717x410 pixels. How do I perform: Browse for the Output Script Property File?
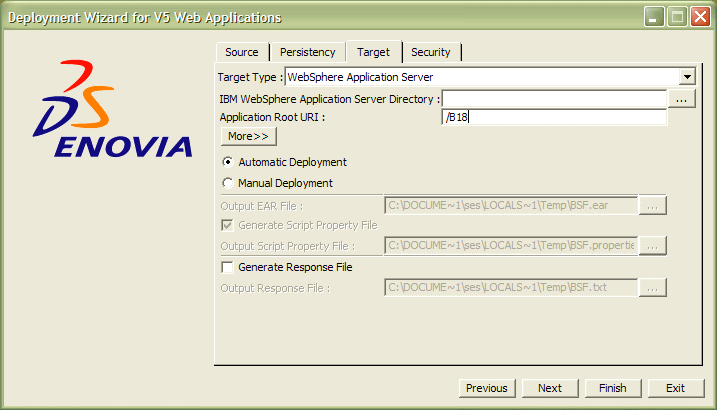[653, 245]
